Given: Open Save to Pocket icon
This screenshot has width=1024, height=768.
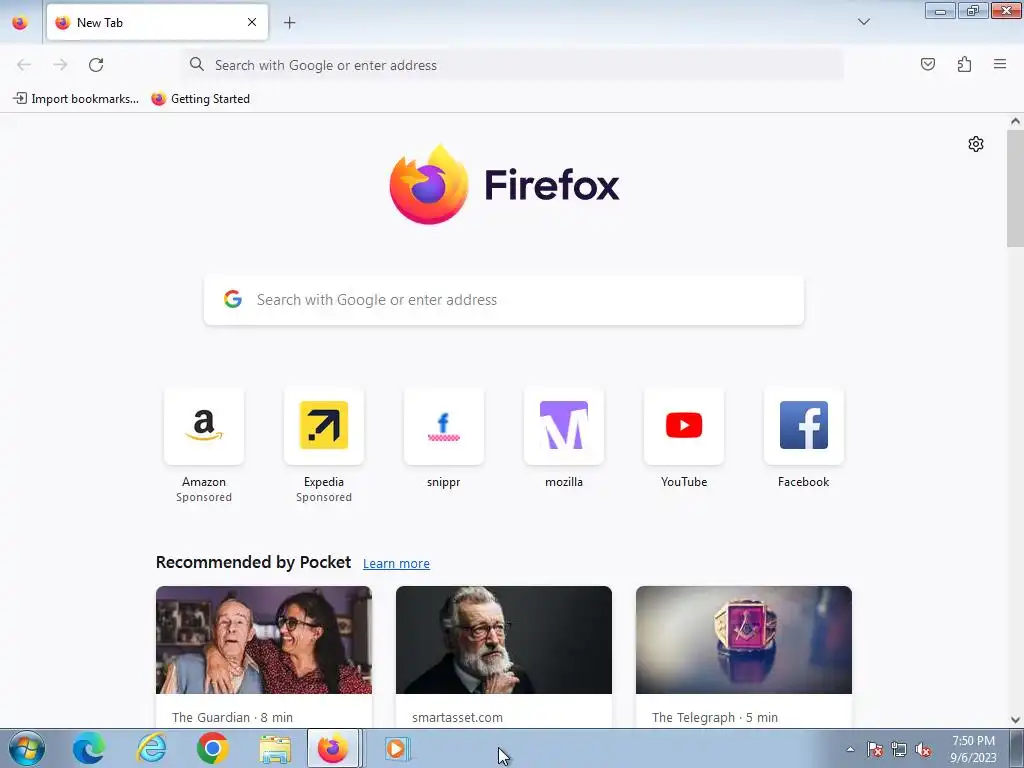Looking at the screenshot, I should (927, 64).
